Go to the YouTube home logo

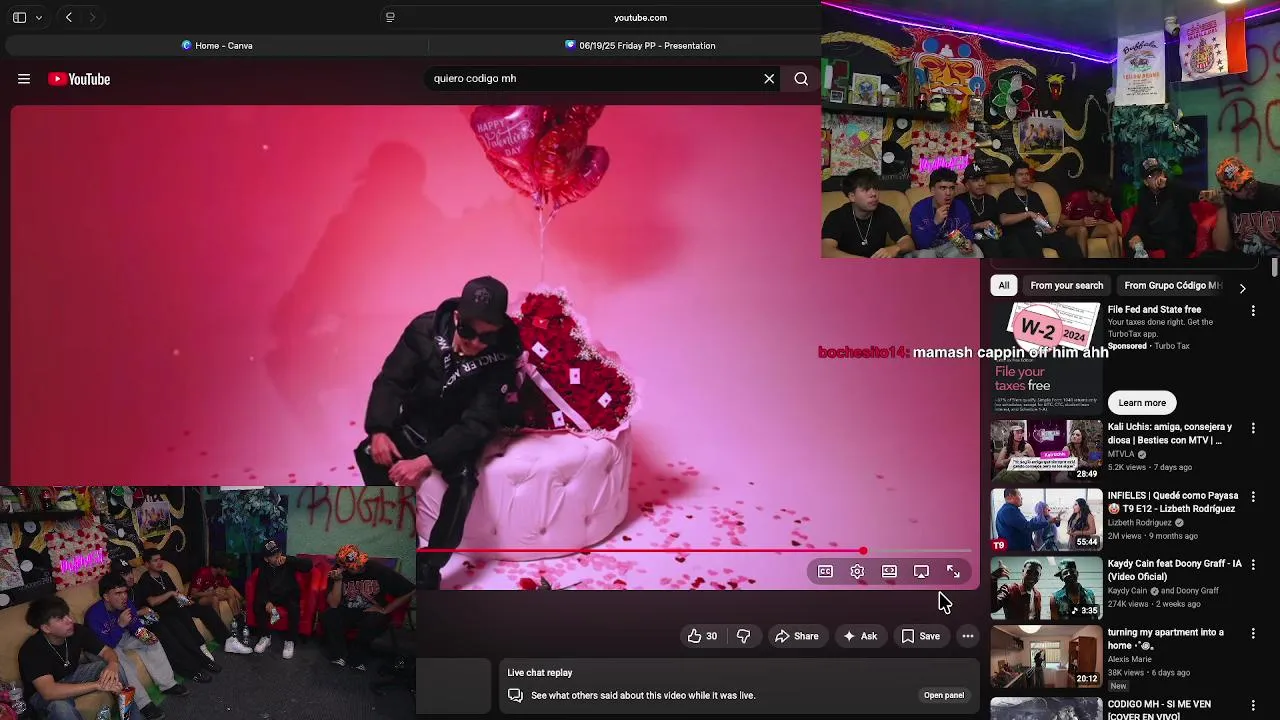(79, 79)
